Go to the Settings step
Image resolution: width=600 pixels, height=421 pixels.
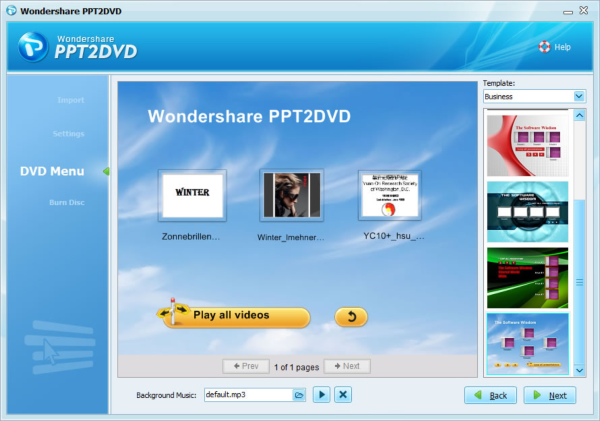[x=68, y=134]
